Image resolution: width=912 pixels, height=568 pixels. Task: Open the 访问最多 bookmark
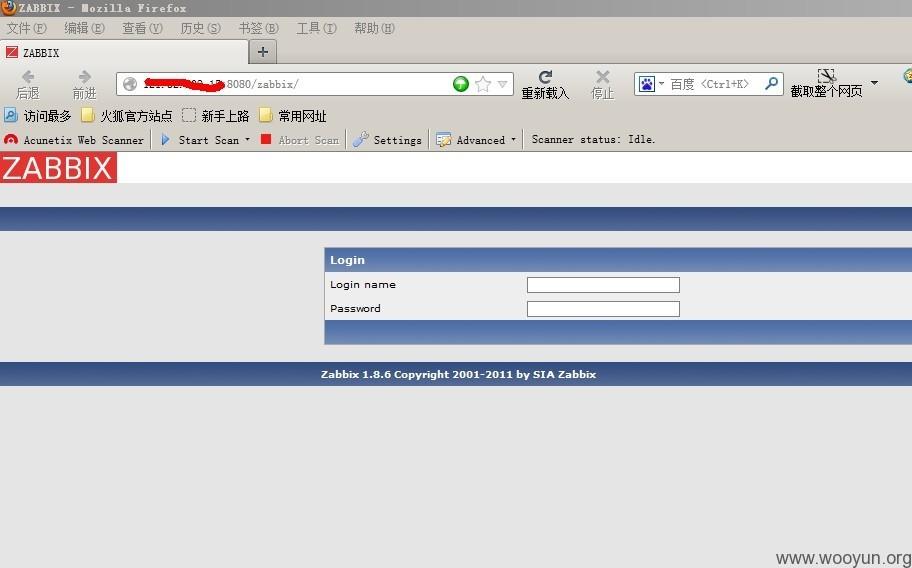click(x=37, y=116)
